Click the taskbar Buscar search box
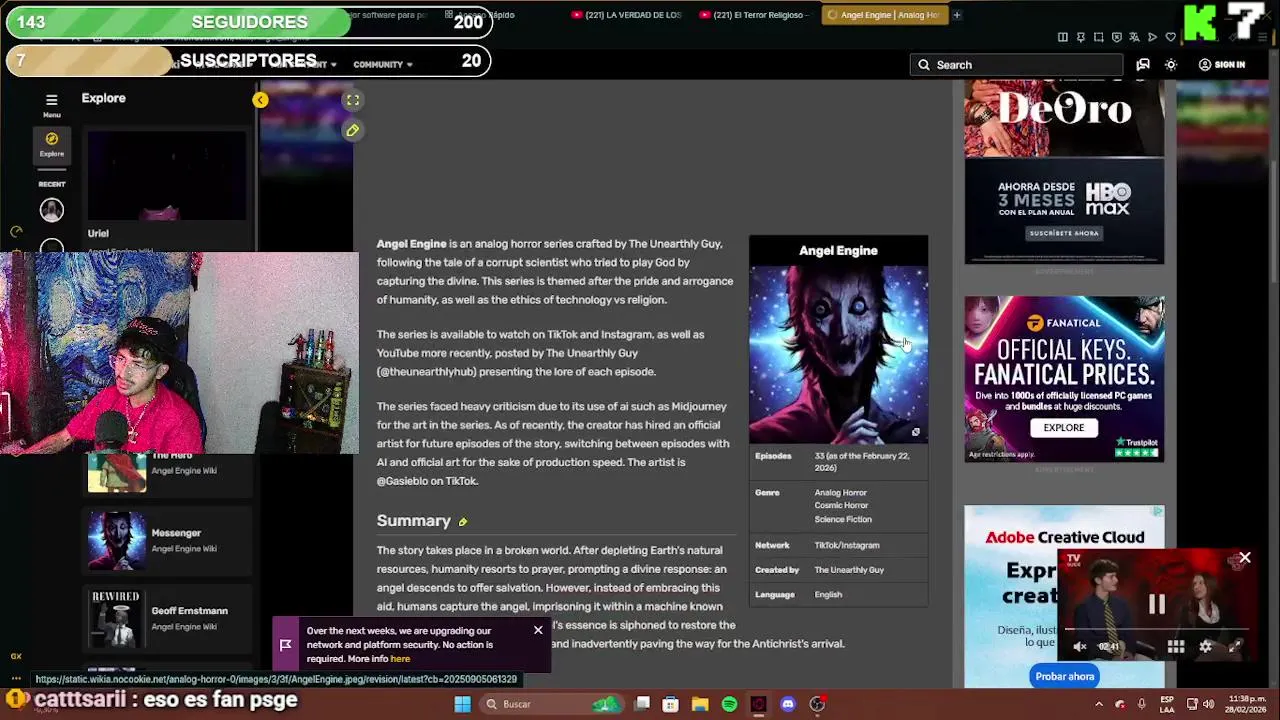Image resolution: width=1280 pixels, height=720 pixels. coord(551,704)
